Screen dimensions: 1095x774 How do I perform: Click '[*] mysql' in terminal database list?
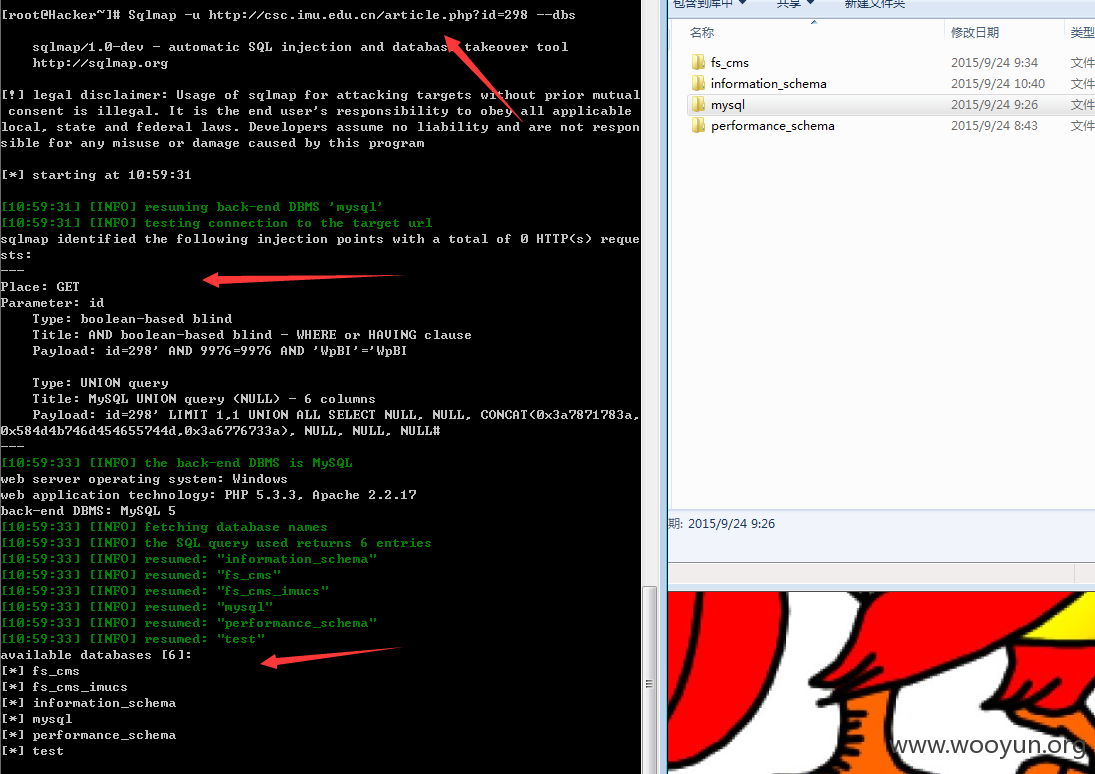[36, 719]
